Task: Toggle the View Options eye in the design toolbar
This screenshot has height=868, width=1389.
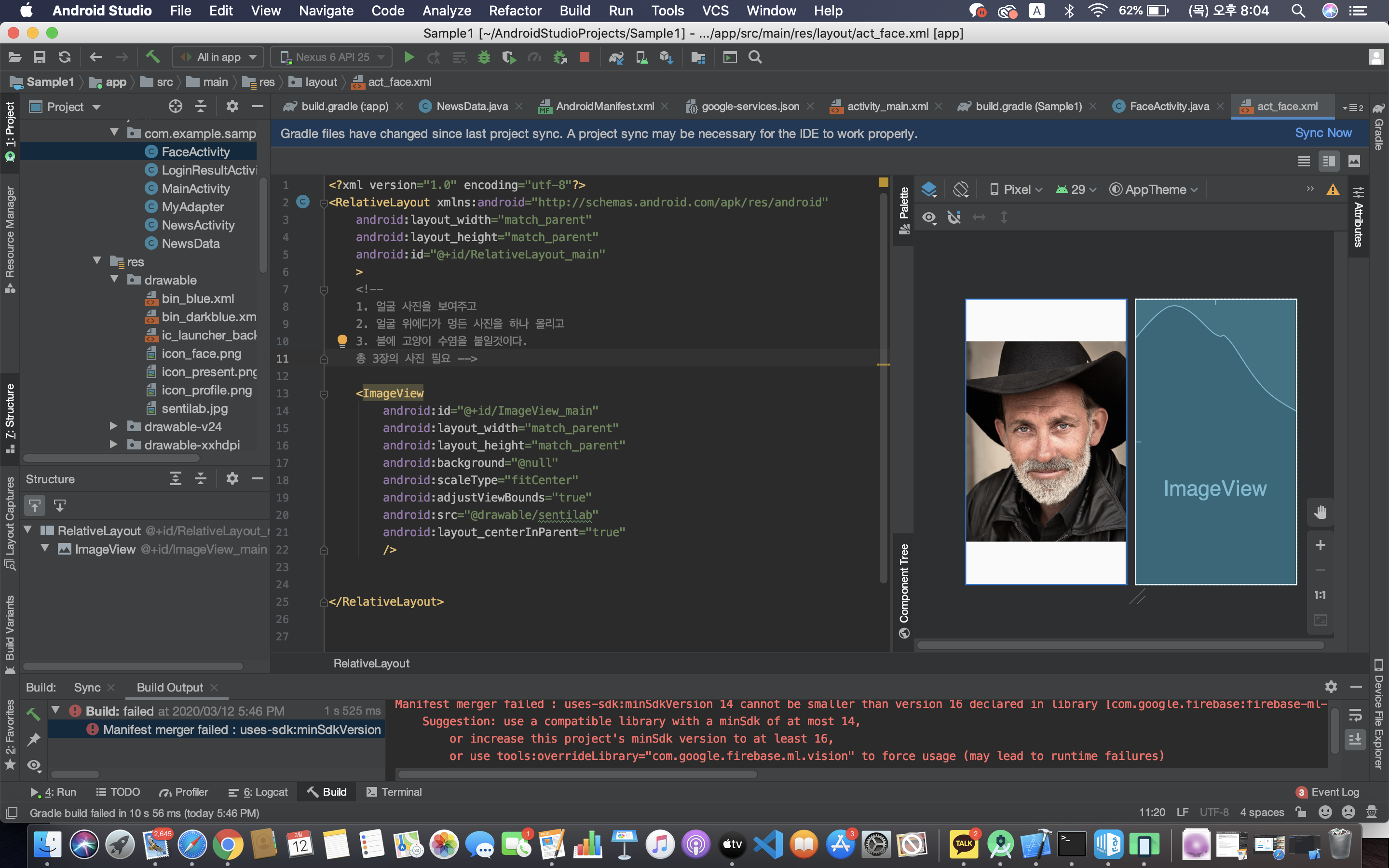Action: 929,217
